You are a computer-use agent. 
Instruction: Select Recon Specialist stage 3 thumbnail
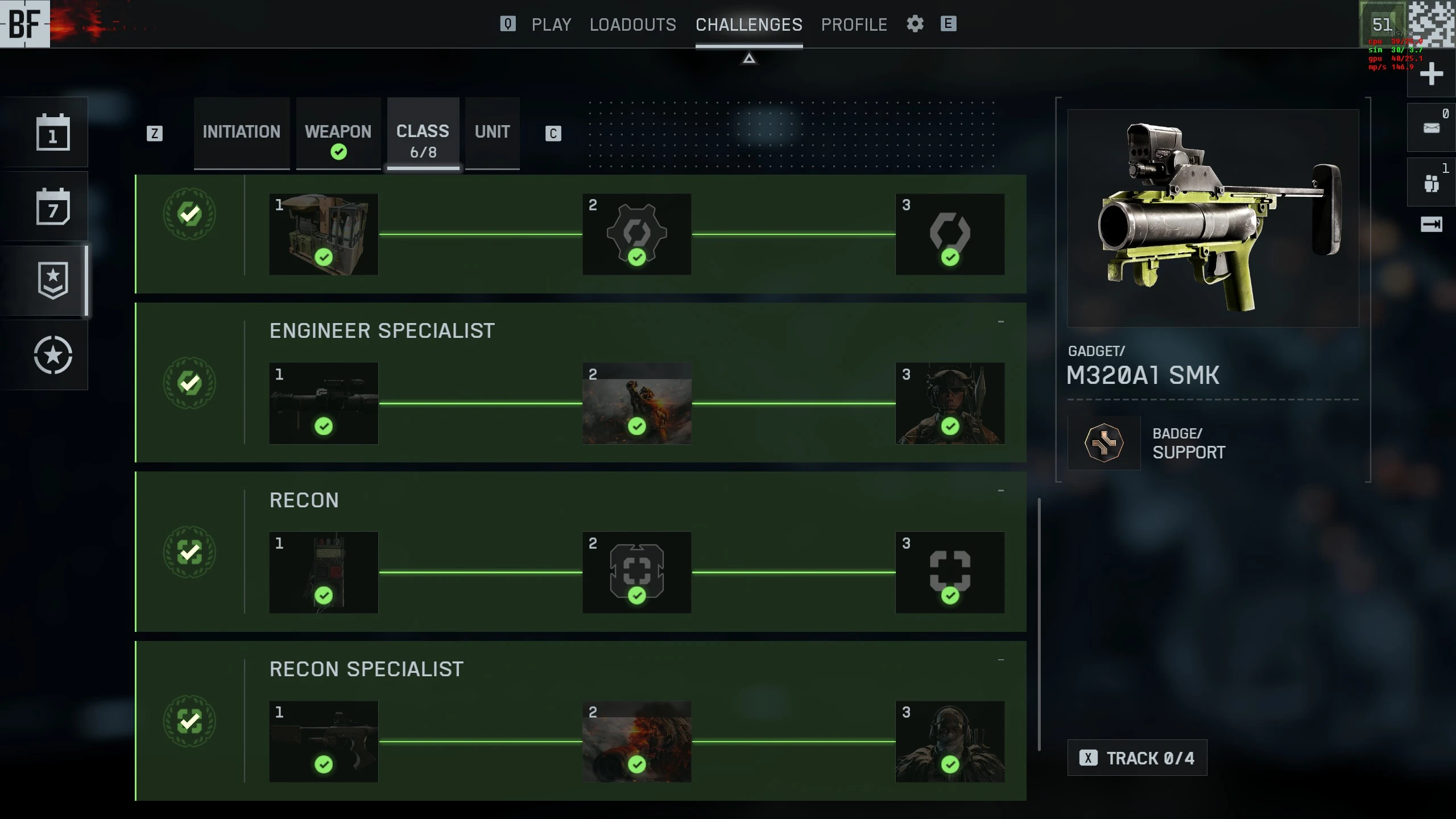(x=950, y=742)
